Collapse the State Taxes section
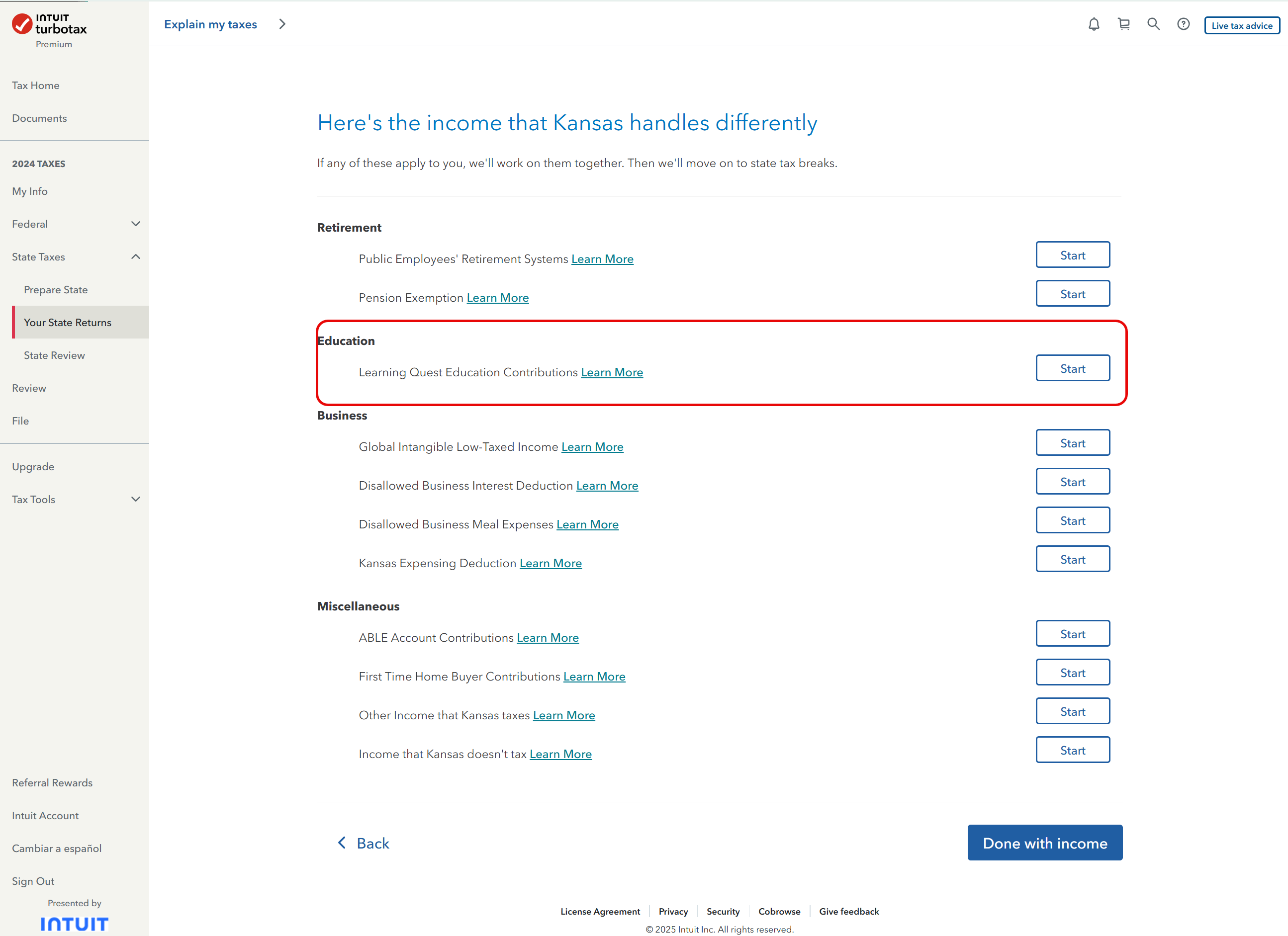The image size is (1288, 936). pos(135,257)
